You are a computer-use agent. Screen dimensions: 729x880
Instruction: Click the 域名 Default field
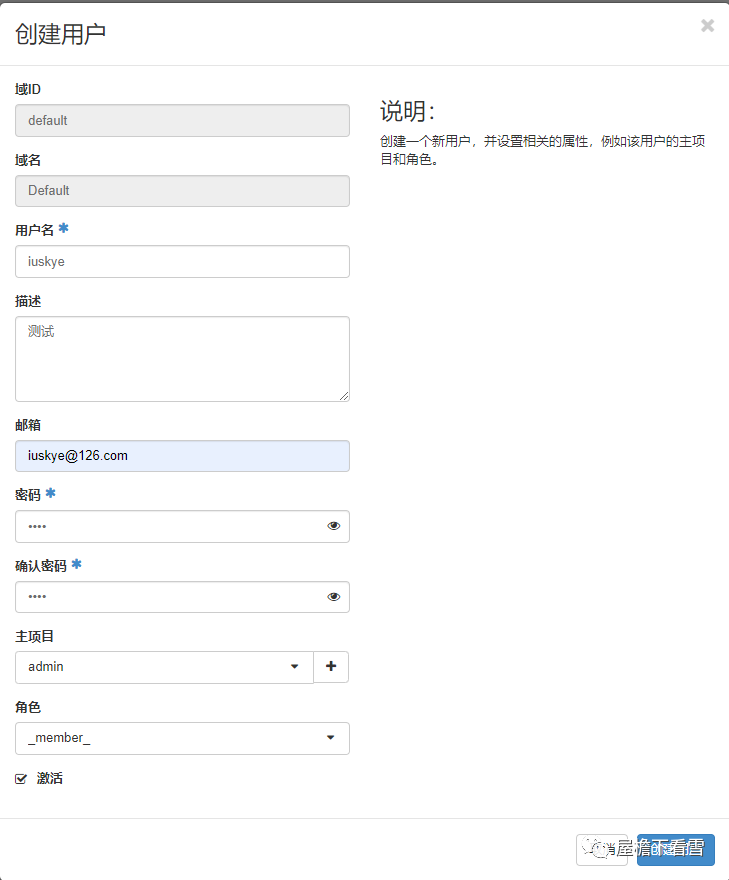(182, 191)
